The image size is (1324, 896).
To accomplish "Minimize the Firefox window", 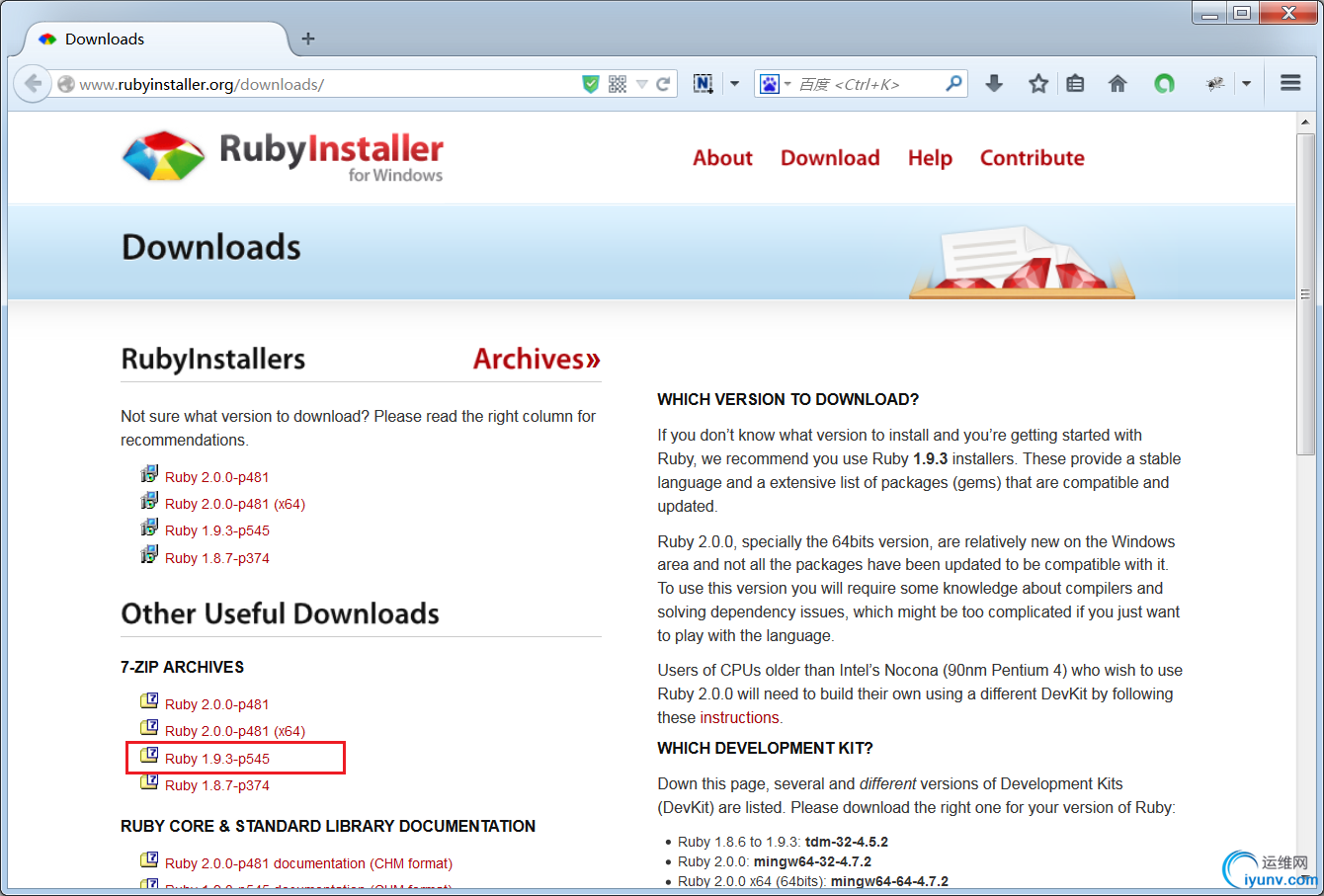I will pyautogui.click(x=1209, y=13).
